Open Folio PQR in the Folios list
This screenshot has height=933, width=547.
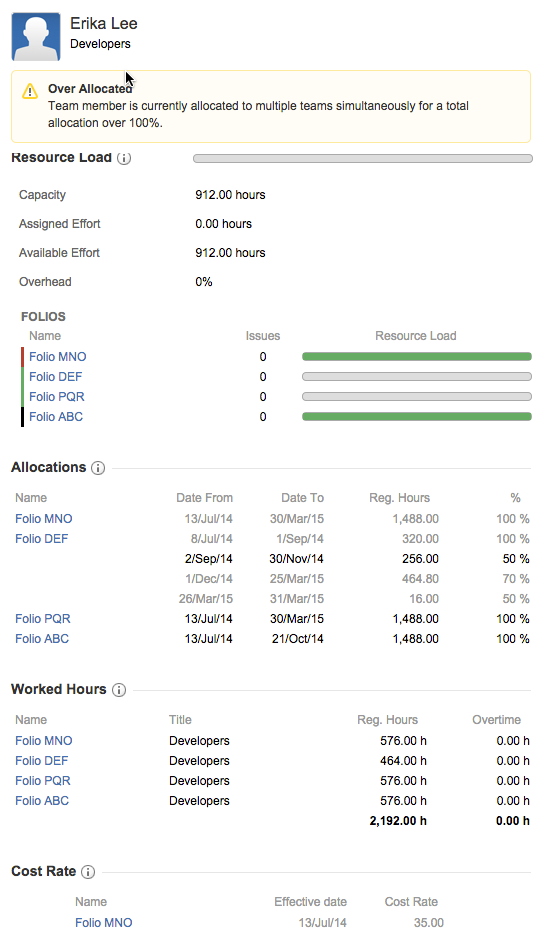(x=57, y=397)
